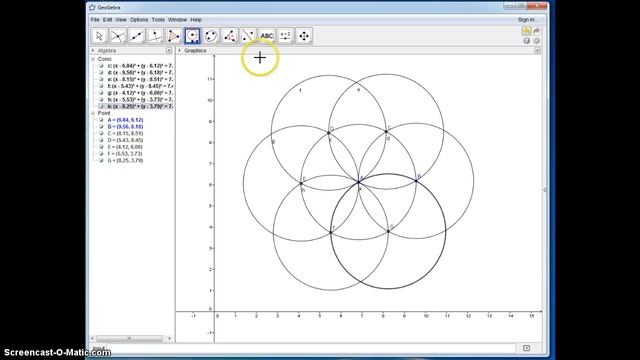Open the Edit menu
Screen dimensions: 640x360
(107, 20)
